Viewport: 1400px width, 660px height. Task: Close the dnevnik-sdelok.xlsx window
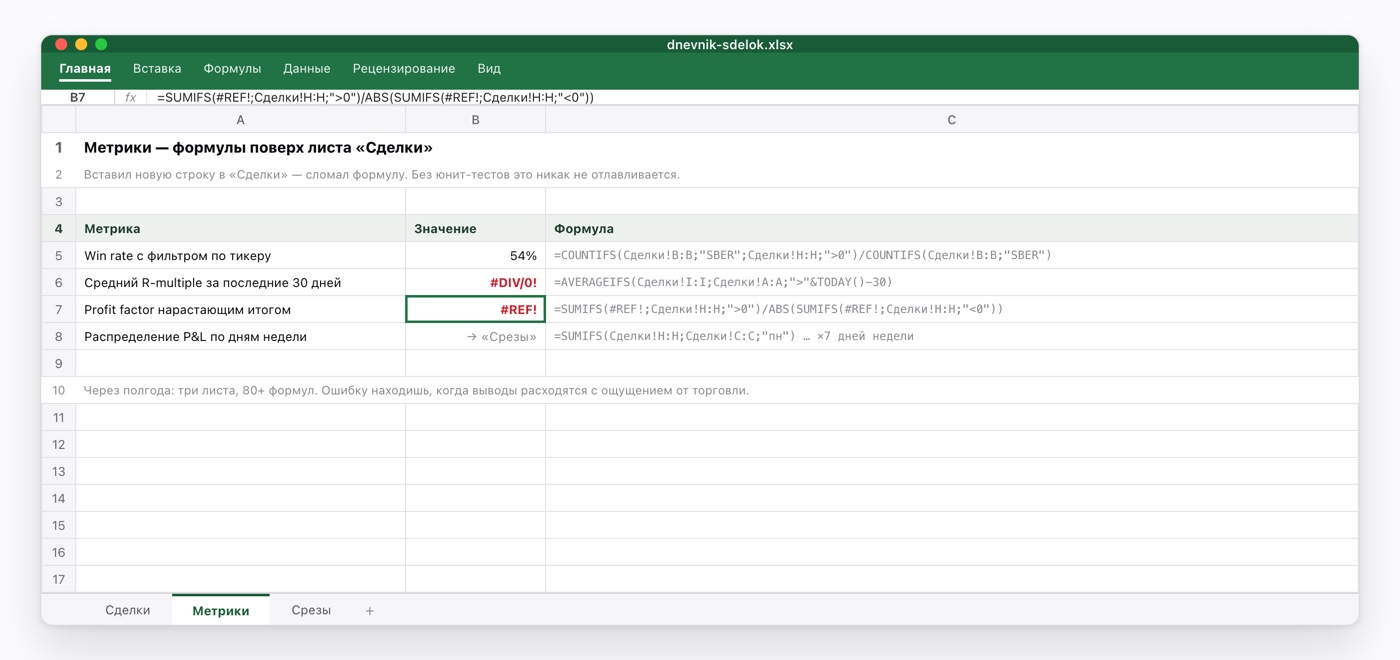pyautogui.click(x=61, y=44)
